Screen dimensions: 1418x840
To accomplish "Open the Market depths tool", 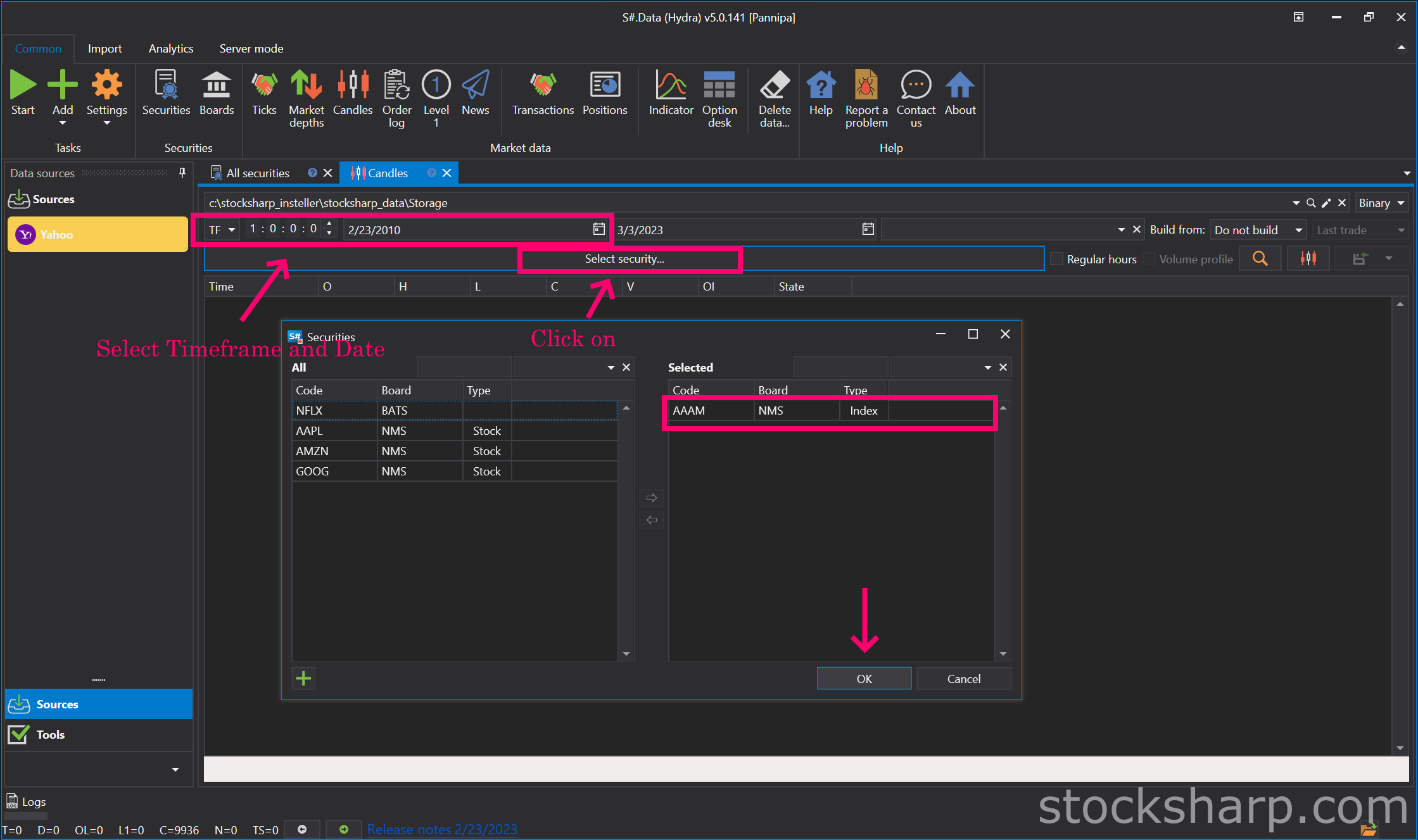I will pyautogui.click(x=307, y=85).
